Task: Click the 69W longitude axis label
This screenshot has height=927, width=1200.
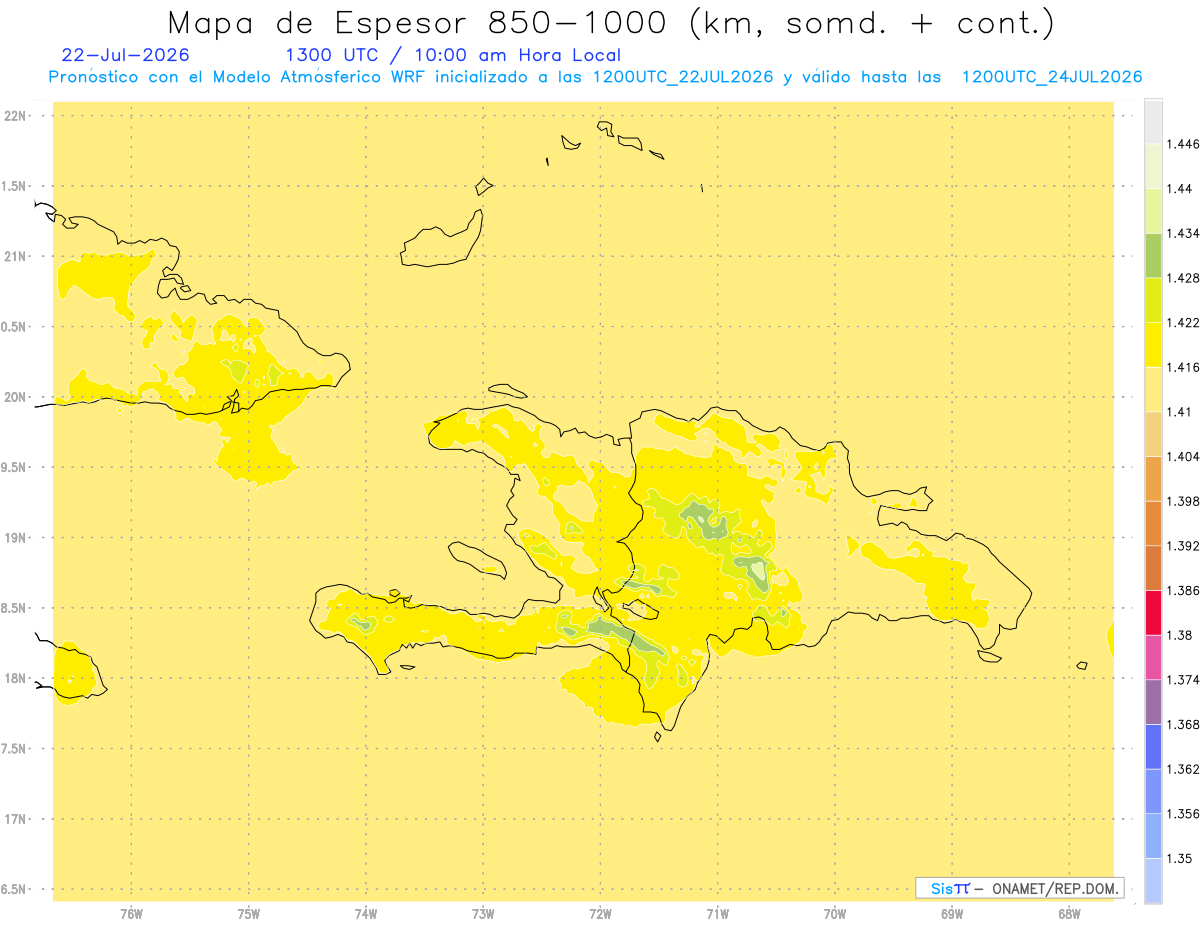Action: coord(952,913)
